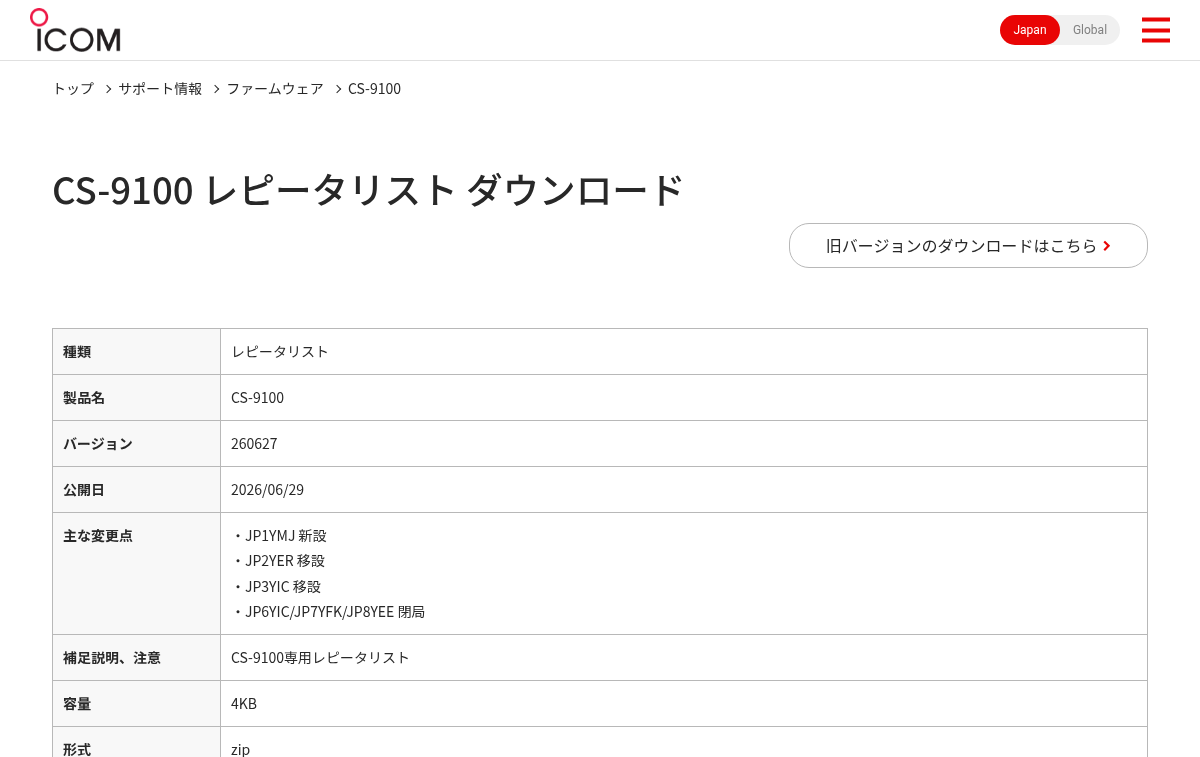The width and height of the screenshot is (1200, 757).
Task: Click the page title CS-9100 レピータリスト ダウンロード
Action: (x=368, y=190)
